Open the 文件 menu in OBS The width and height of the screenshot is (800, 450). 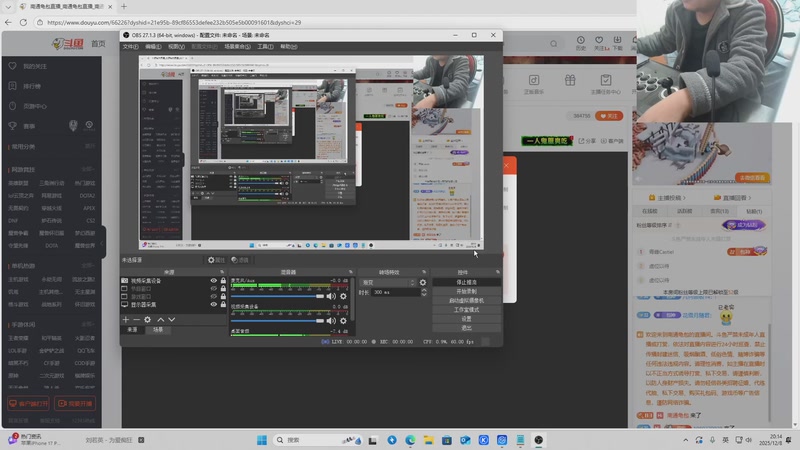[130, 47]
